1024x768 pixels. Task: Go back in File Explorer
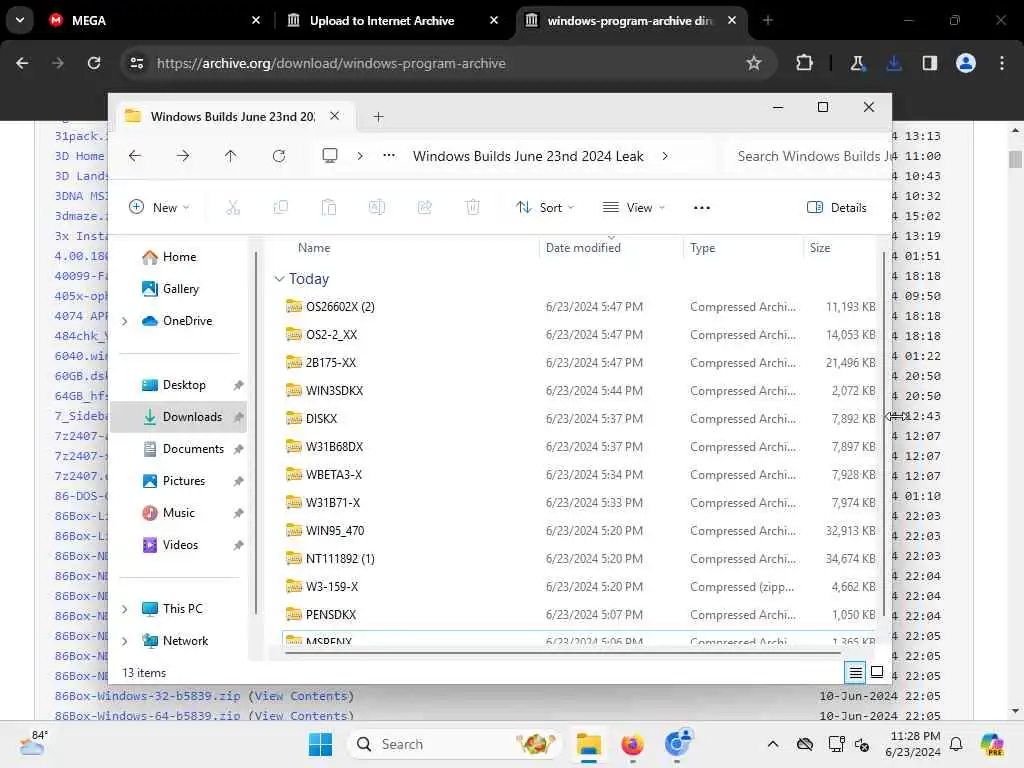click(135, 156)
